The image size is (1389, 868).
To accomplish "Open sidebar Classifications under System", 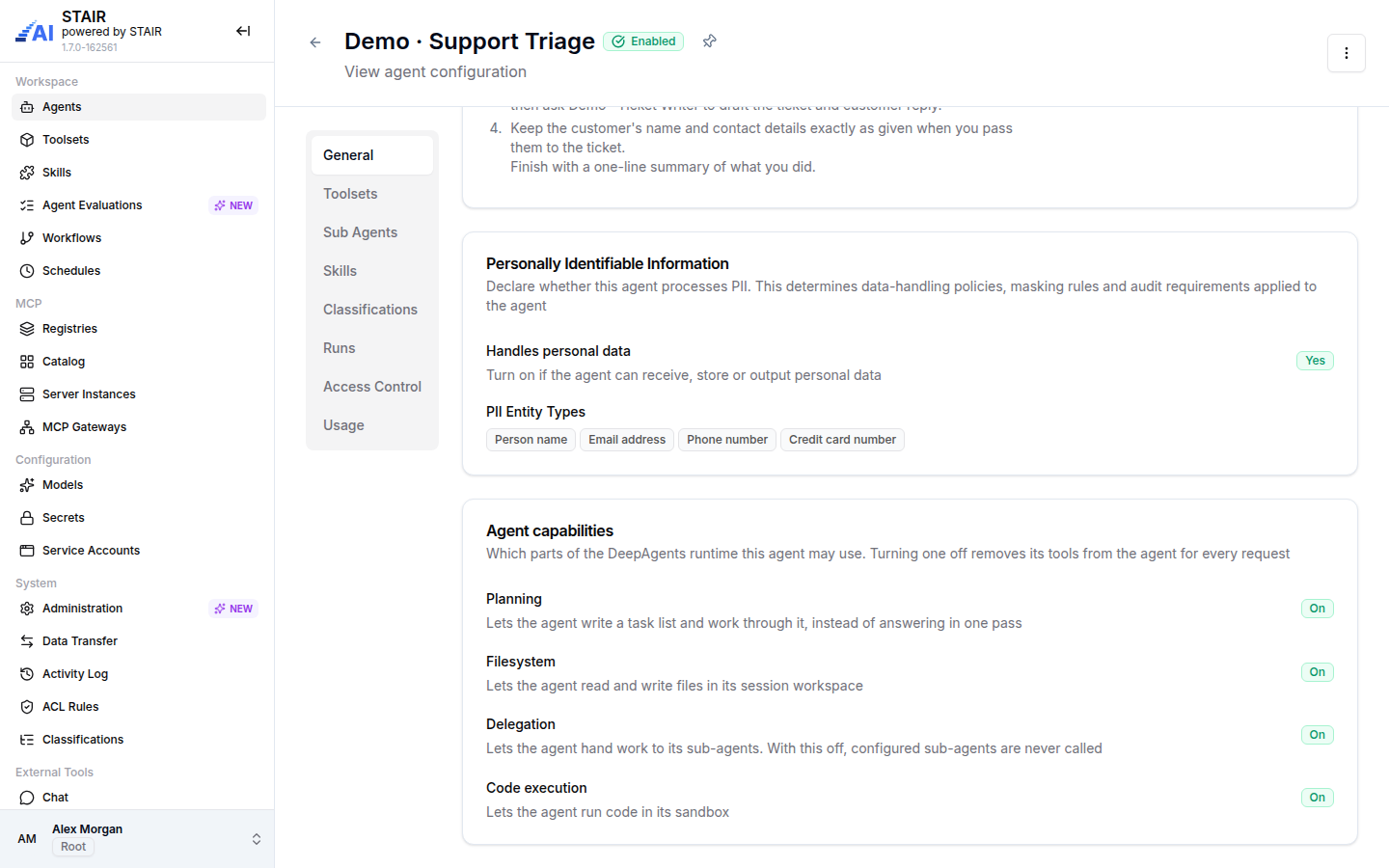I will click(x=139, y=740).
